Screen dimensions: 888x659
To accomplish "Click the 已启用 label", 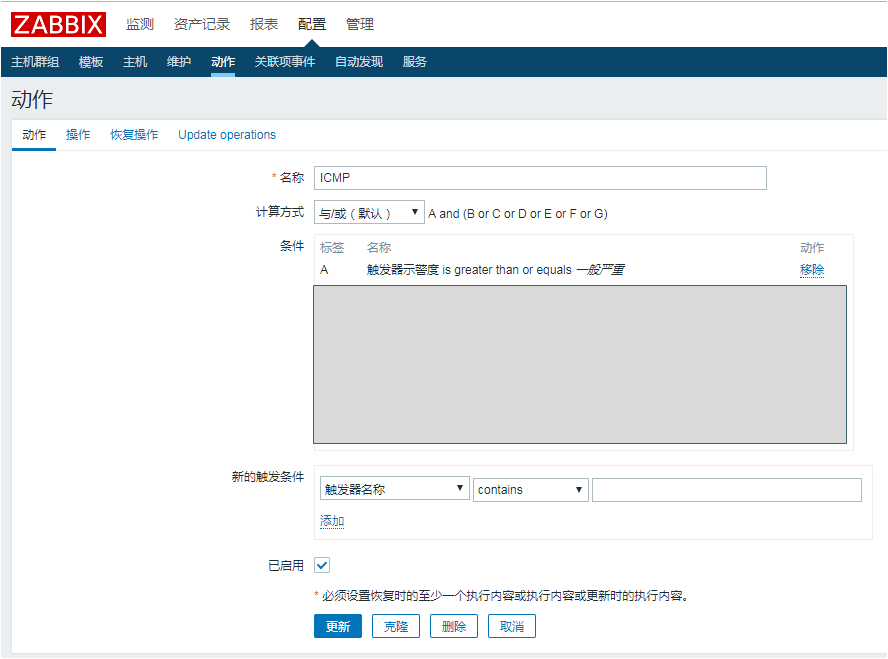I will point(286,566).
